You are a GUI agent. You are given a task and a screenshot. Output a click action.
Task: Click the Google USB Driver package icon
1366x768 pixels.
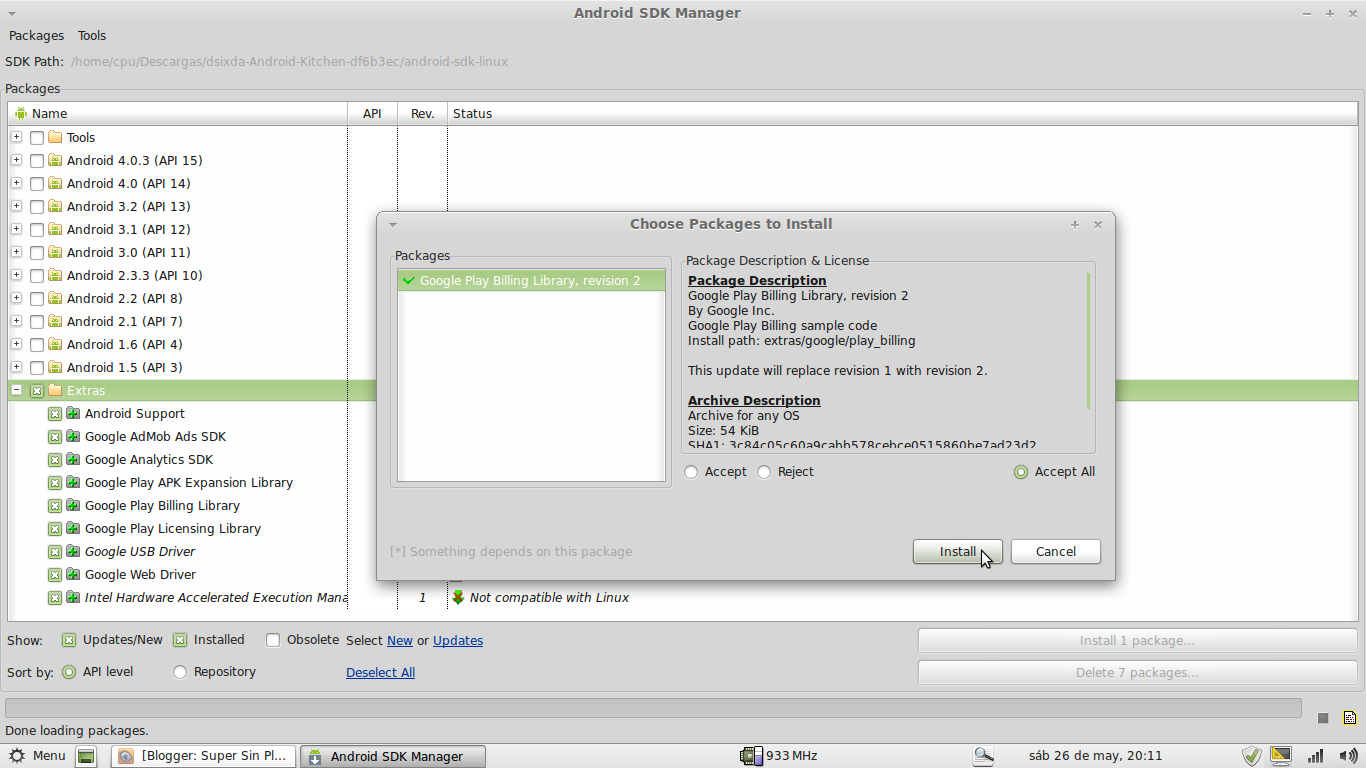coord(73,551)
